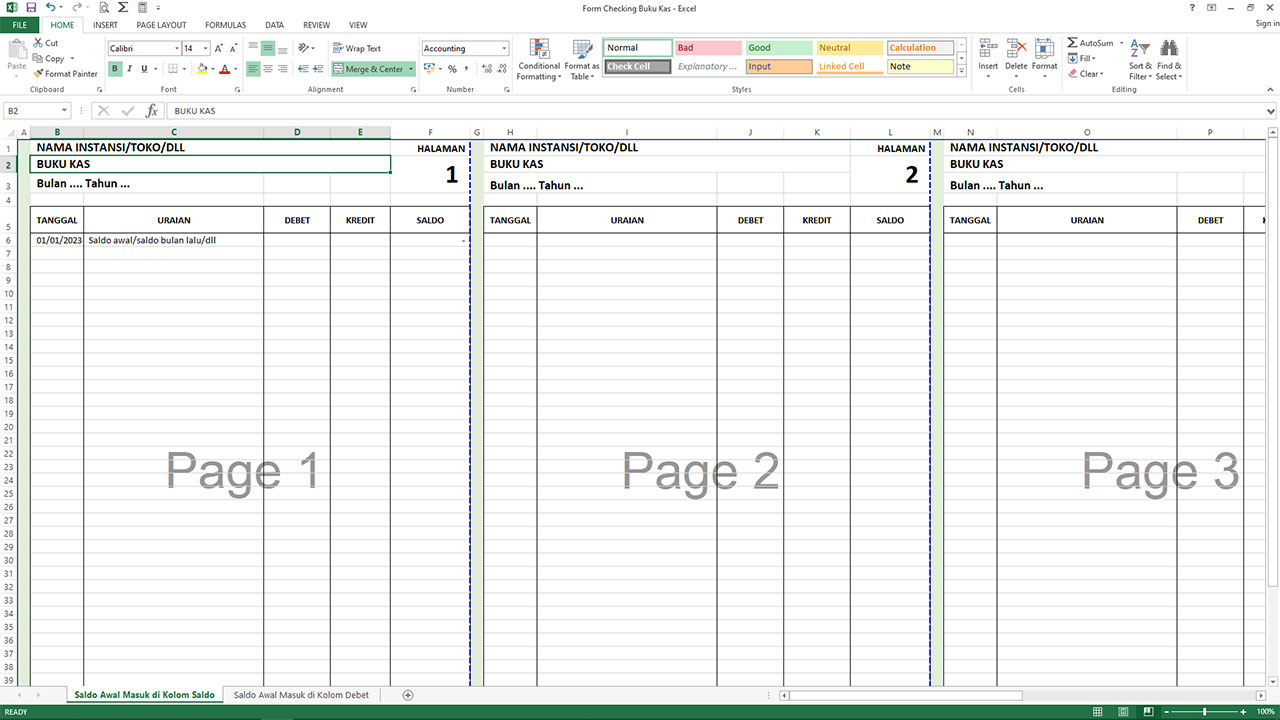
Task: Switch to INSERT ribbon tab
Action: click(x=105, y=25)
